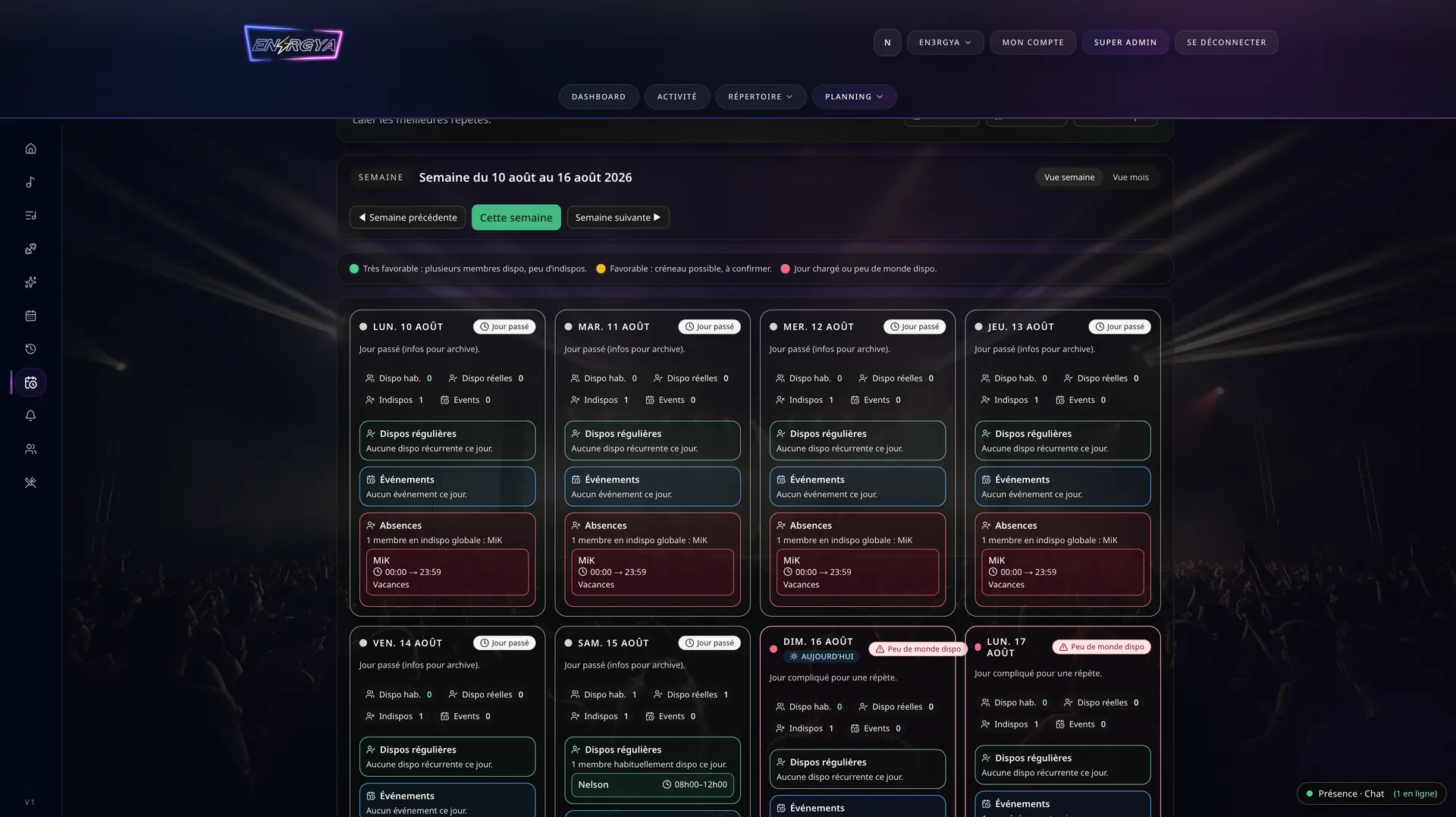Click 'Jour compliqué pour une répète.' under Dim. 16 août
Viewport: 1456px width, 817px height.
click(x=833, y=677)
